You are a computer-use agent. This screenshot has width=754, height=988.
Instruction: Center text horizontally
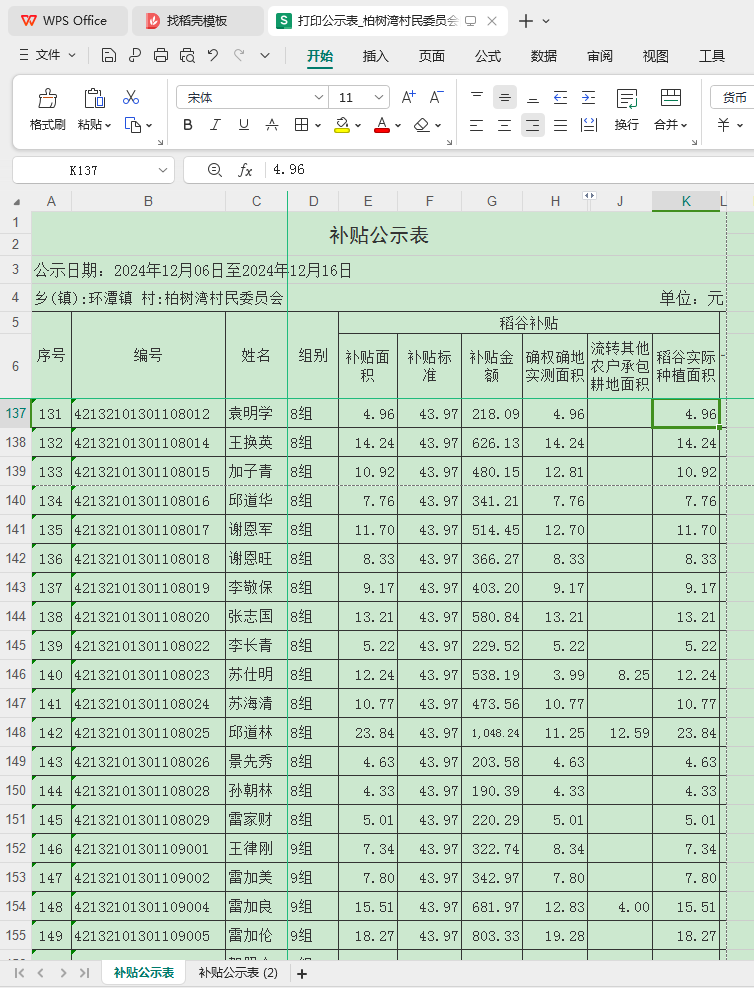coord(505,125)
